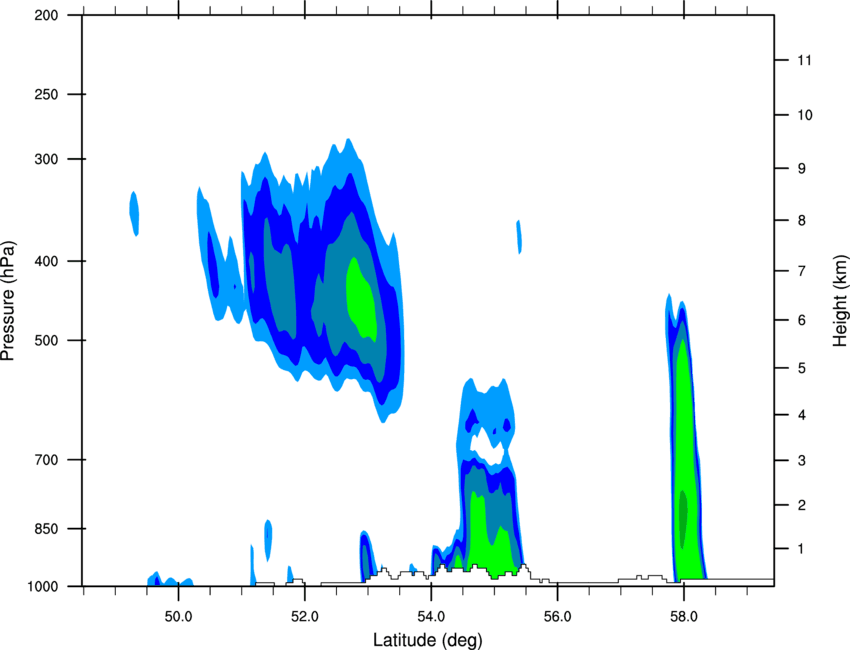Select the 850 pressure tick label

click(x=46, y=529)
